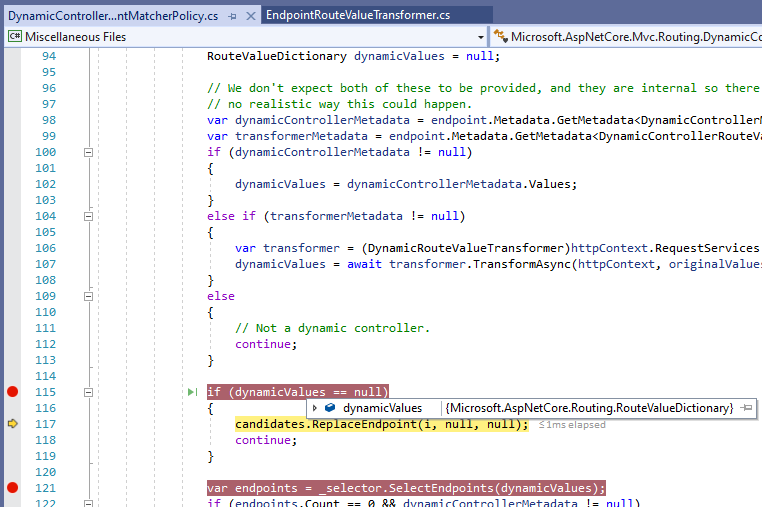Click line number 94 in the gutter
Screen dimensions: 762x507
pyautogui.click(x=49, y=56)
